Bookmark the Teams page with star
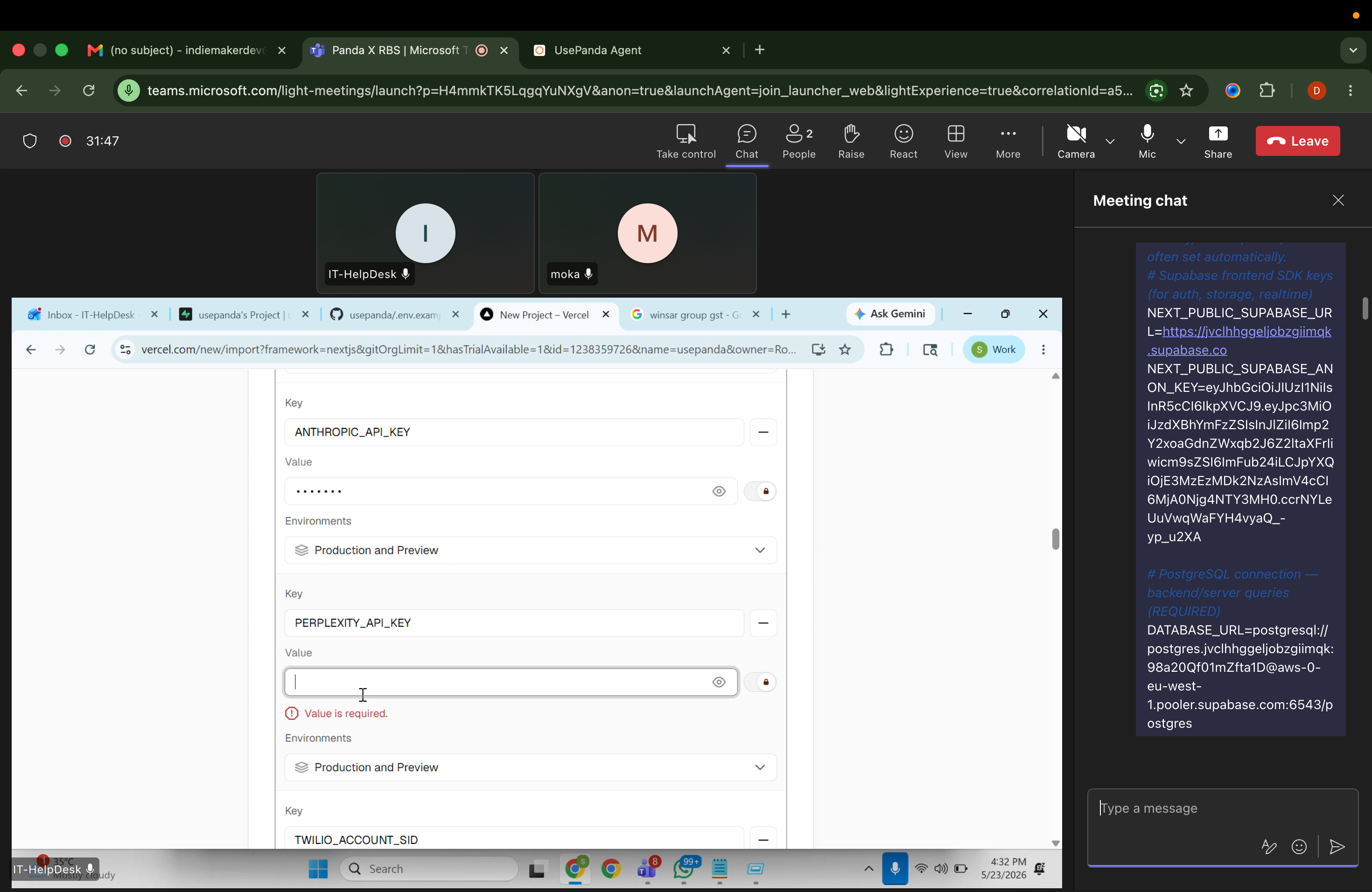This screenshot has height=892, width=1372. coord(1186,91)
